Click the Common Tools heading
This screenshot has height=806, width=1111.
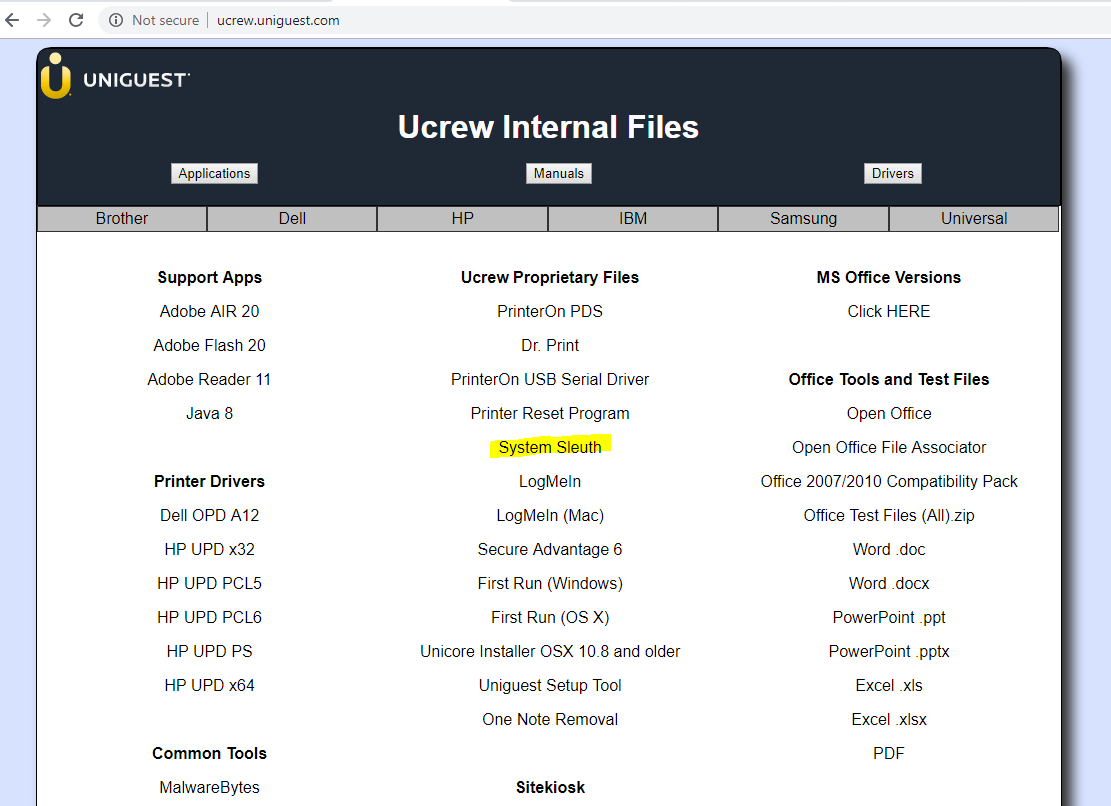click(210, 754)
